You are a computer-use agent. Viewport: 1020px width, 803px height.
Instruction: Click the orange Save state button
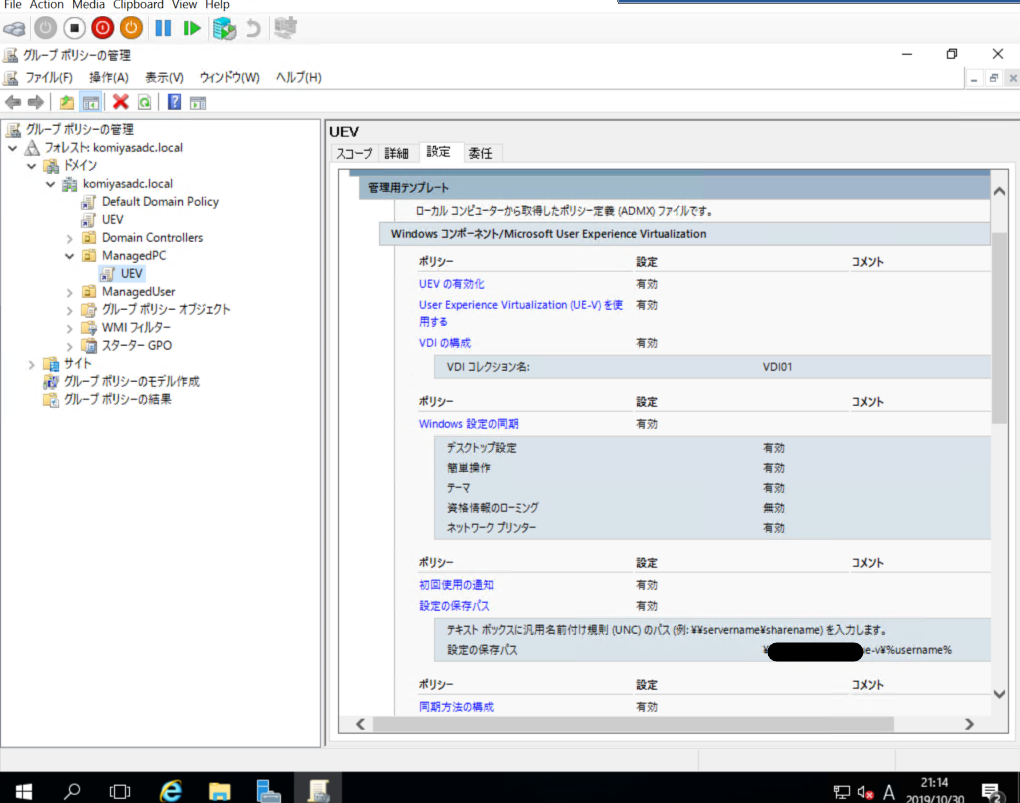(131, 28)
